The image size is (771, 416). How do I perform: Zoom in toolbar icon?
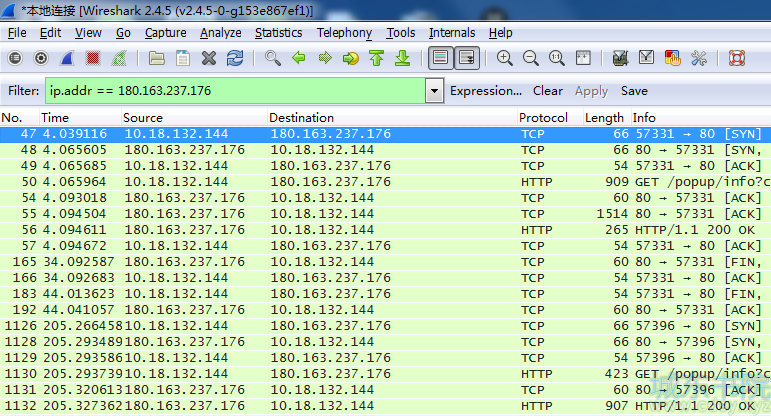point(504,59)
